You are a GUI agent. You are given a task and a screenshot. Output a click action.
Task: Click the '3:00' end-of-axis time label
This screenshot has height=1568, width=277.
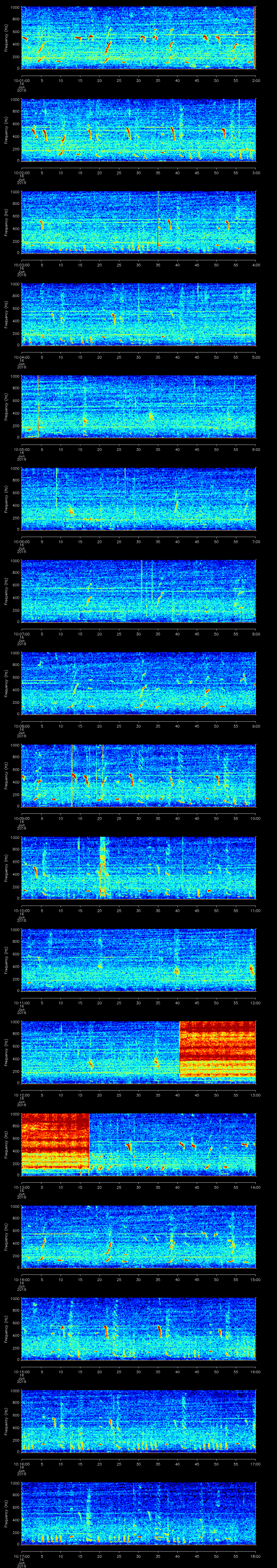click(256, 173)
